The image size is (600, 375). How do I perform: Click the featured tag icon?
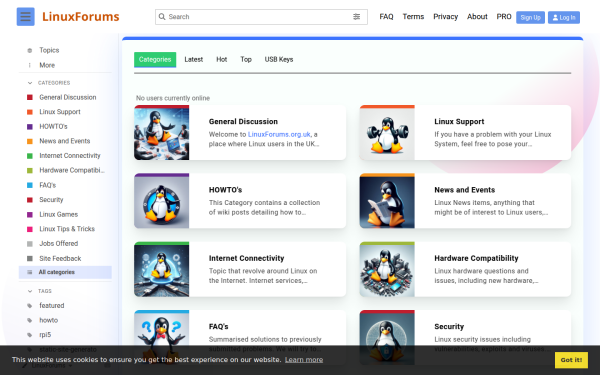(29, 305)
